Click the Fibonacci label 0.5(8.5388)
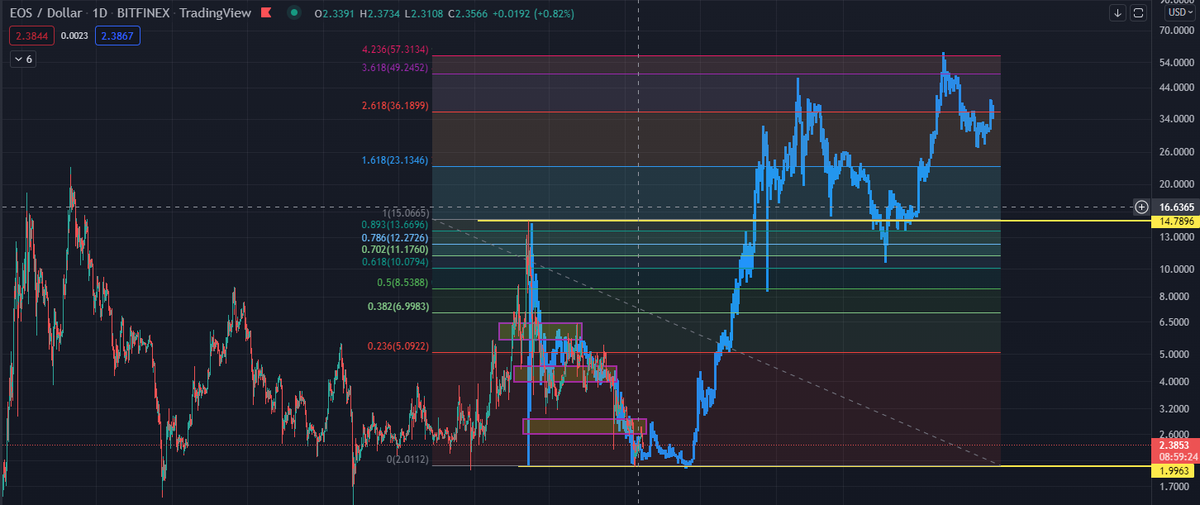Viewport: 1200px width, 505px height. tap(402, 283)
